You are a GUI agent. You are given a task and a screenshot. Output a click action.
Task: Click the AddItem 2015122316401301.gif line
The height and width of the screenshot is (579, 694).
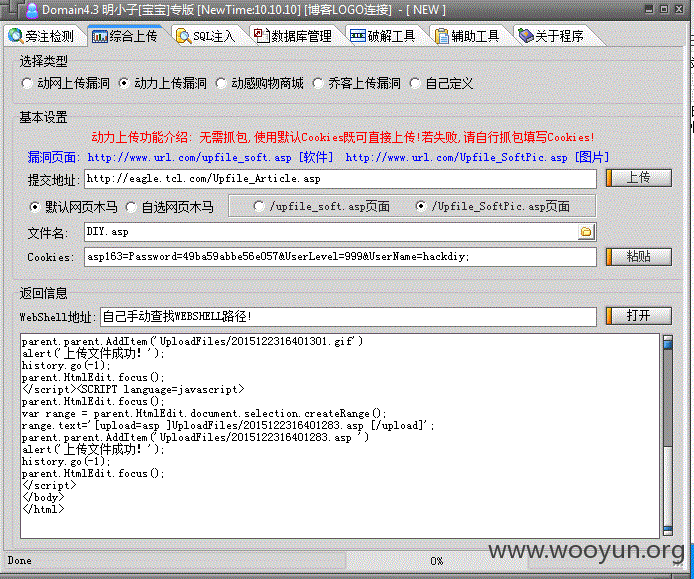click(192, 341)
